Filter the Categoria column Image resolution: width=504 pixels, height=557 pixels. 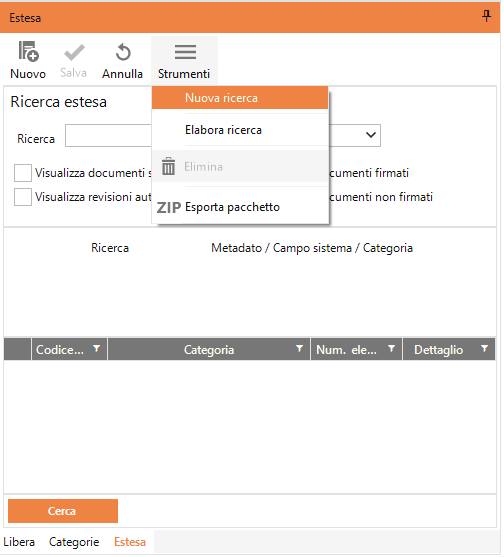tap(299, 348)
